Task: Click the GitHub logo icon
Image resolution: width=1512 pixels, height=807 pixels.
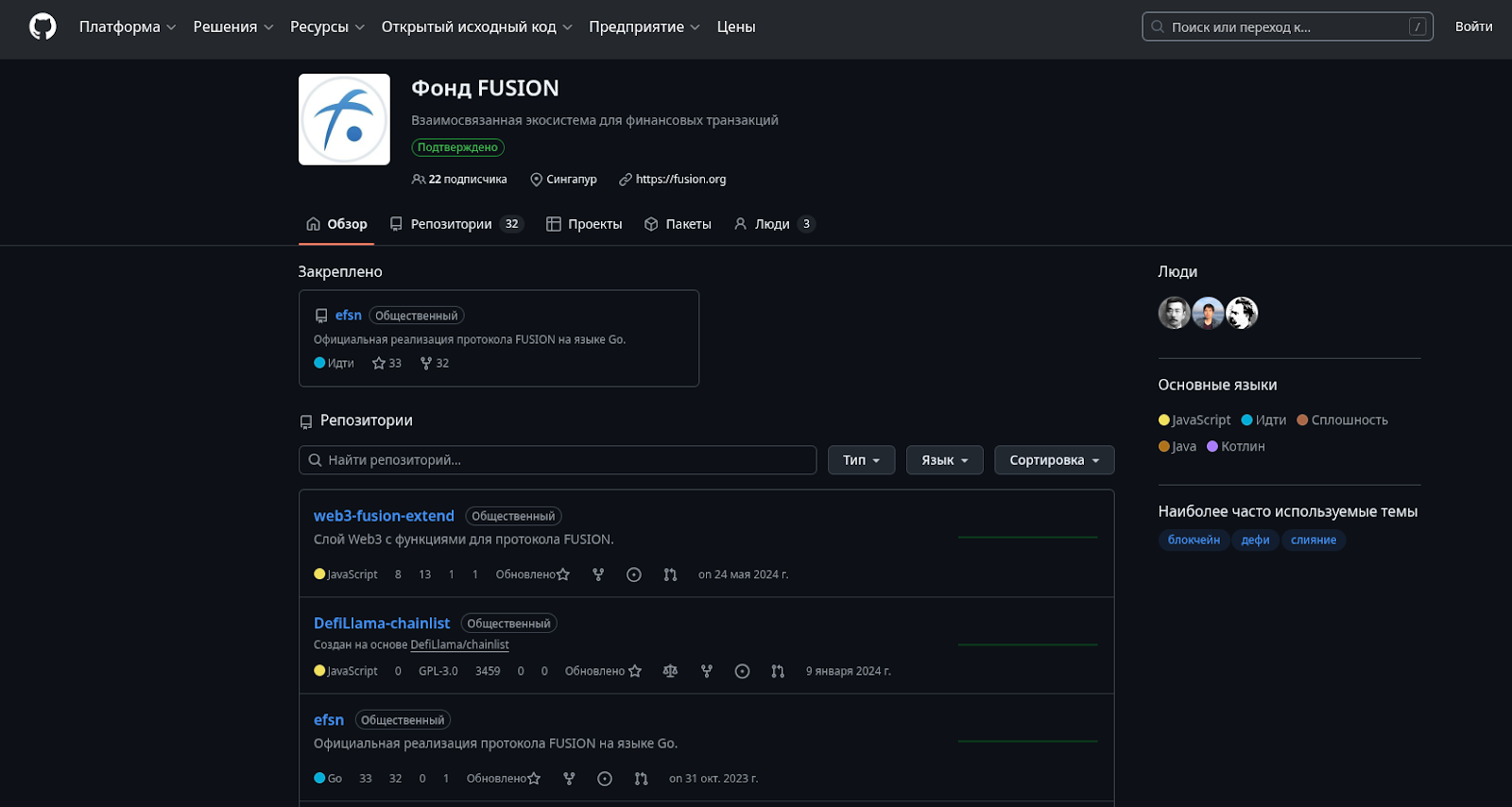Action: 43,26
